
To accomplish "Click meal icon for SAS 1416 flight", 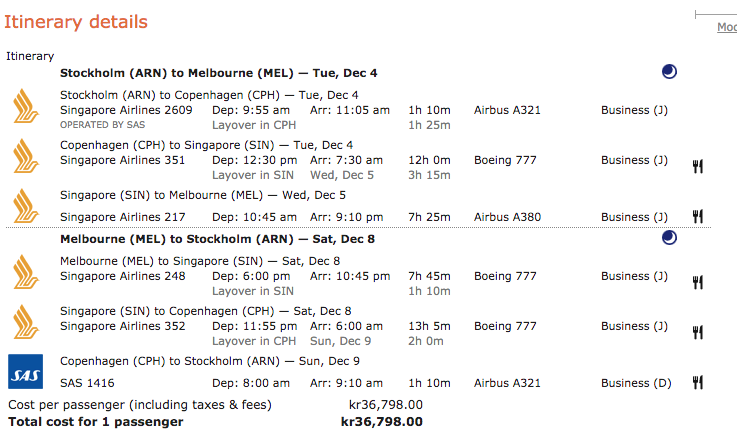I will click(x=698, y=382).
